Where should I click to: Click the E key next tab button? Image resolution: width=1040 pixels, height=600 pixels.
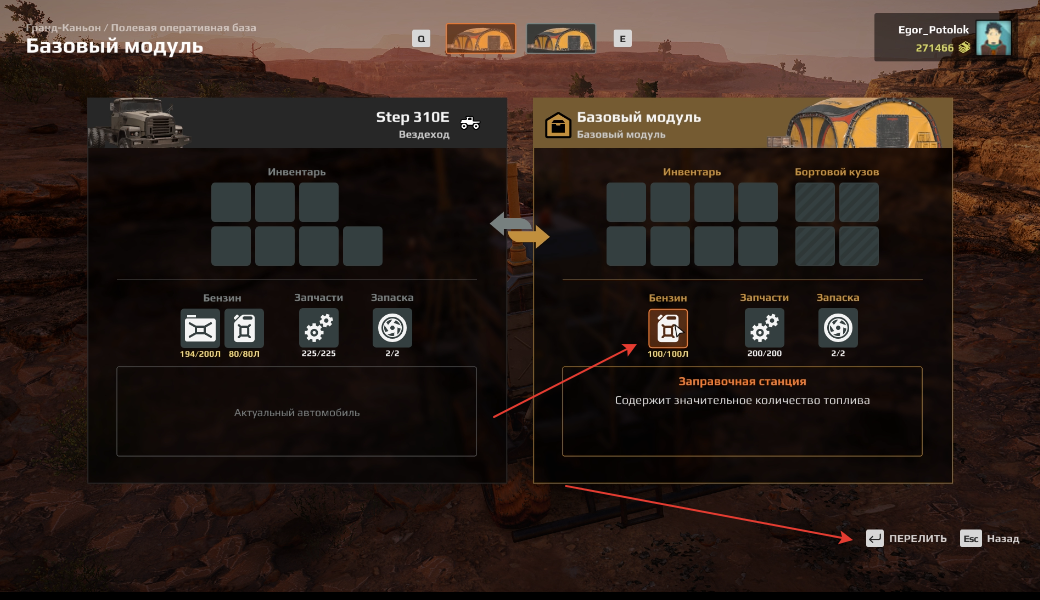point(622,38)
